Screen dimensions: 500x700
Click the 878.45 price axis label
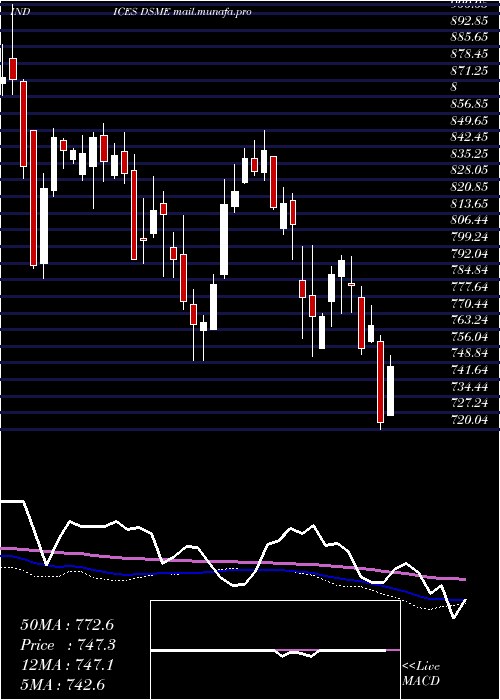469,54
